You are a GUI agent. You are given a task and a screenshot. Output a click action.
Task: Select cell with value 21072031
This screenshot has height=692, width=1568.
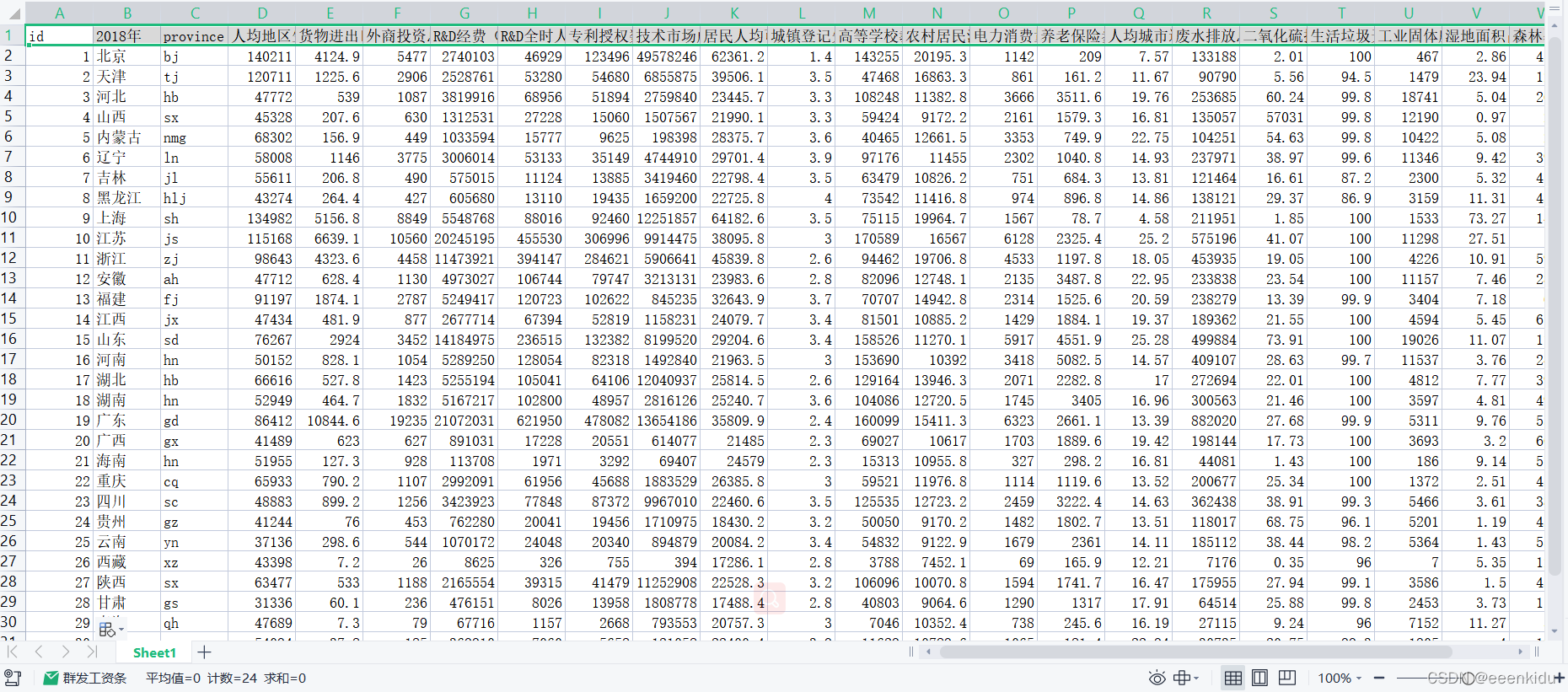[x=464, y=420]
